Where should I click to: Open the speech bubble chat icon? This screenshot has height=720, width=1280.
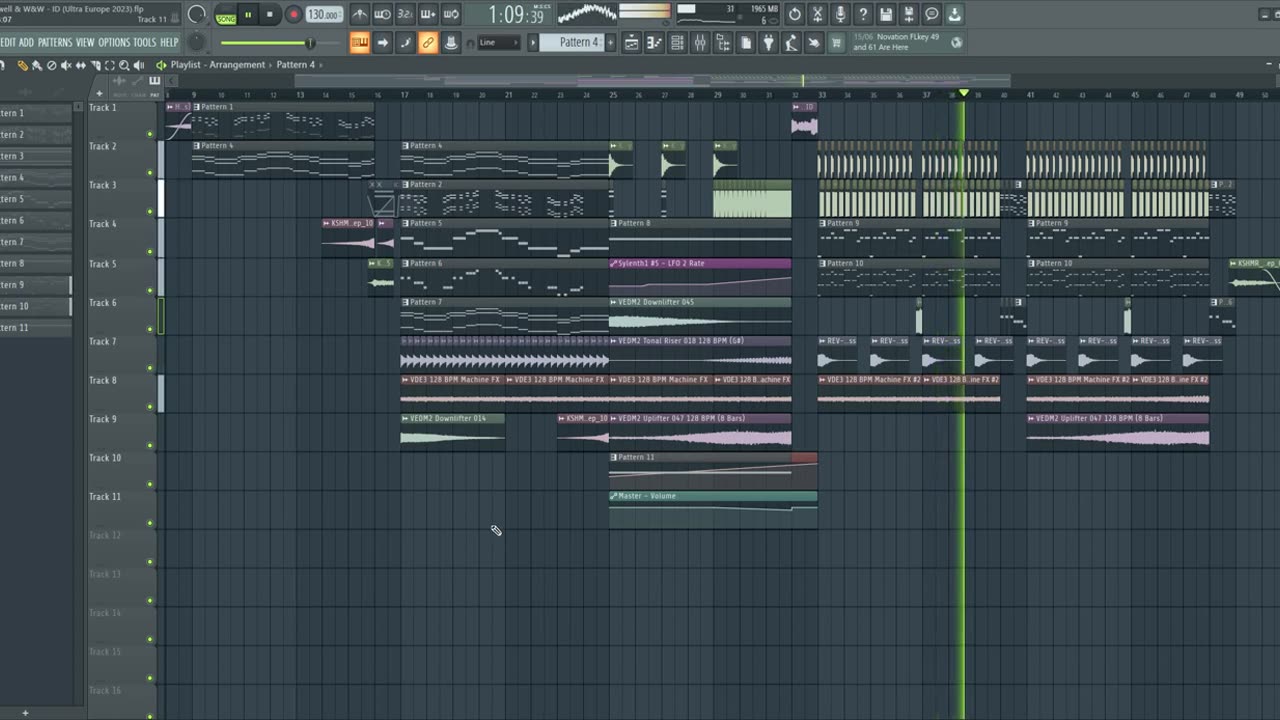932,14
